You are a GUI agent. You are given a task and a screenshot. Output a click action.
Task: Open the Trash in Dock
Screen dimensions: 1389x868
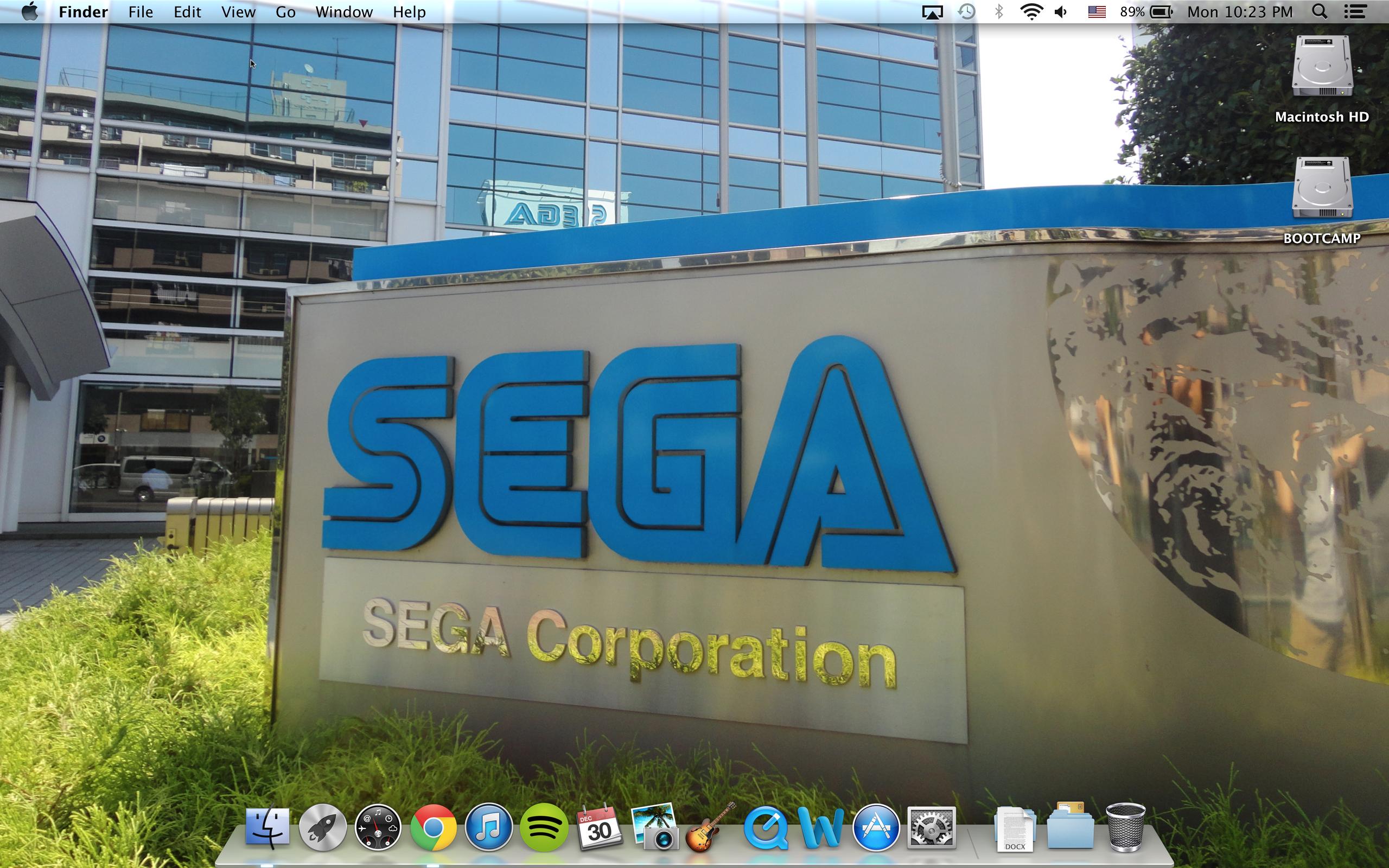pos(1125,827)
